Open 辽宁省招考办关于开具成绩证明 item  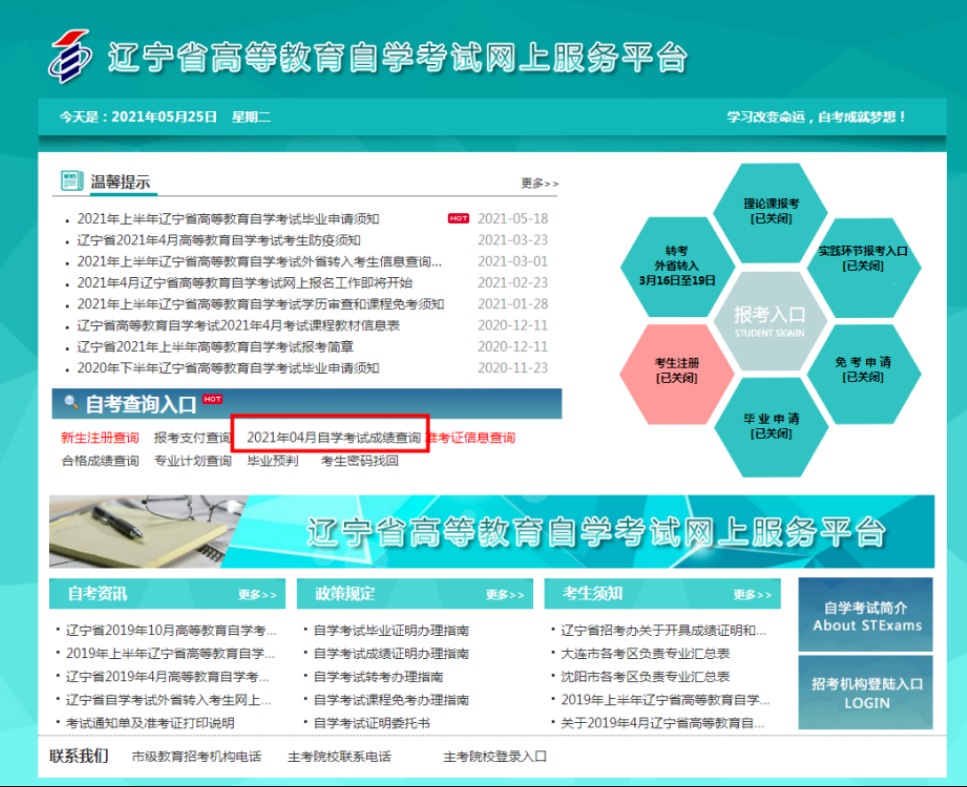click(663, 630)
